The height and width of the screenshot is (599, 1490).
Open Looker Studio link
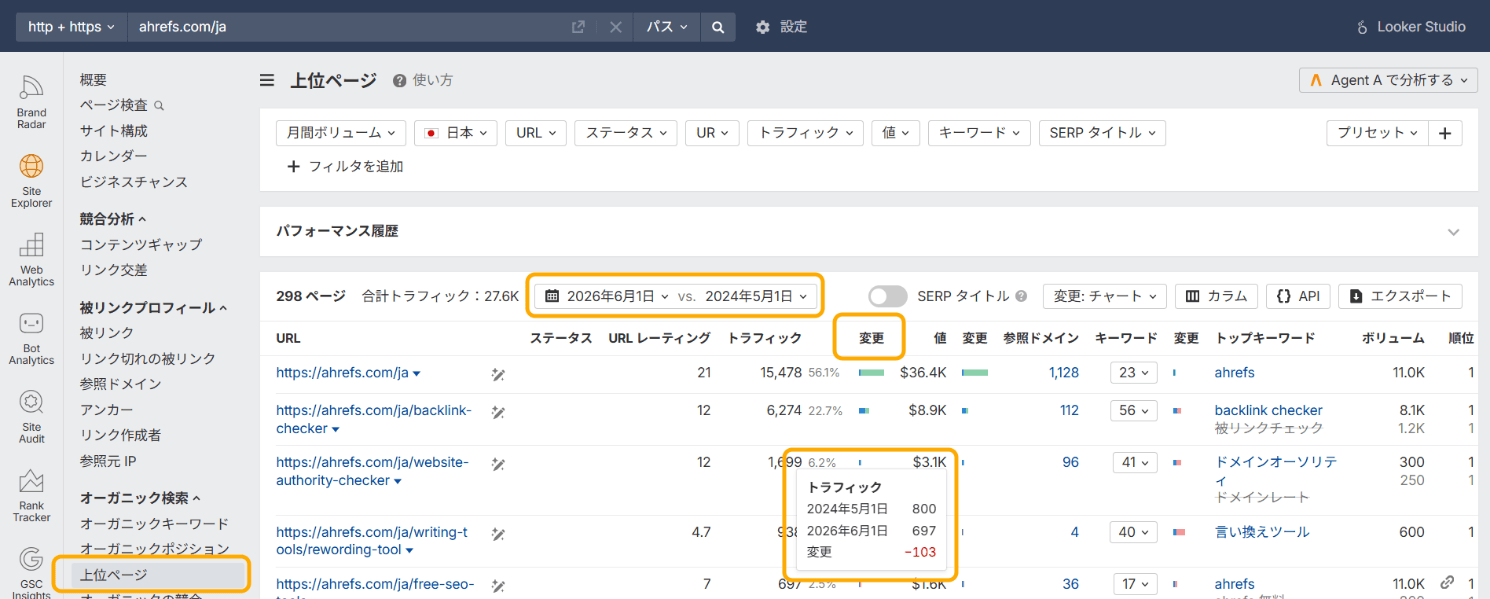coord(1410,27)
